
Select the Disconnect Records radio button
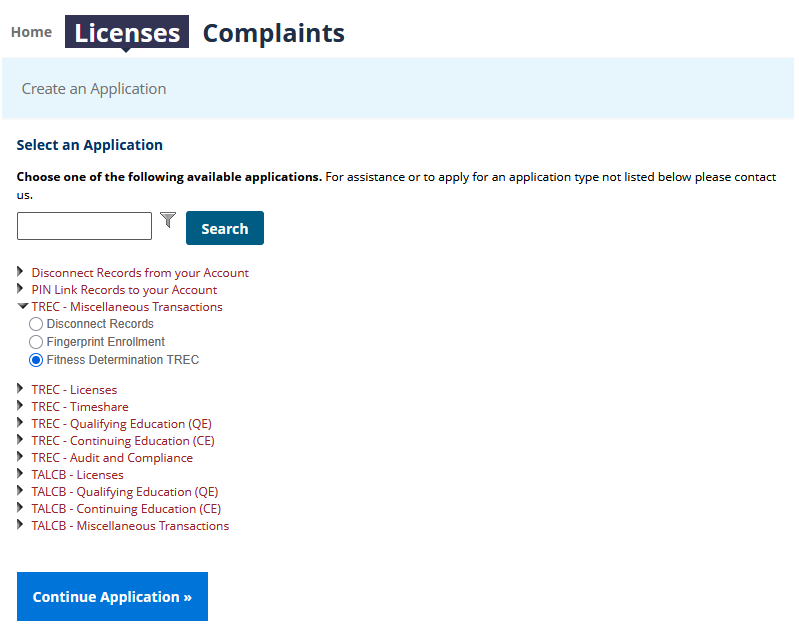pos(36,324)
